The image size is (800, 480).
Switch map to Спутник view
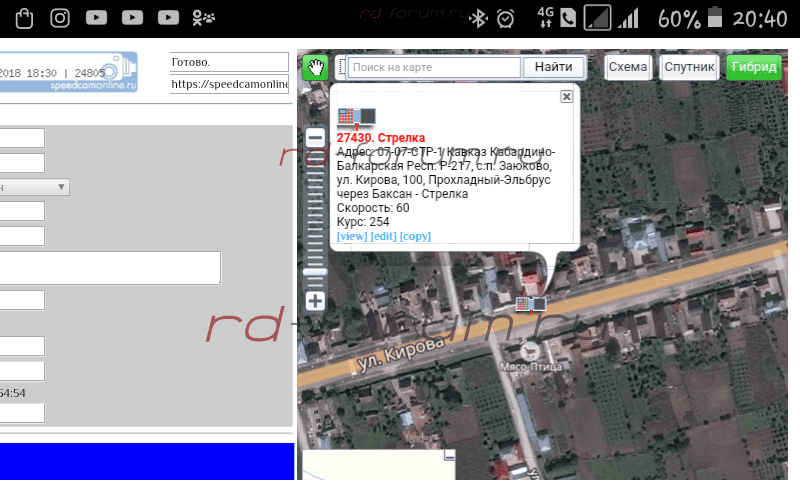click(x=689, y=68)
